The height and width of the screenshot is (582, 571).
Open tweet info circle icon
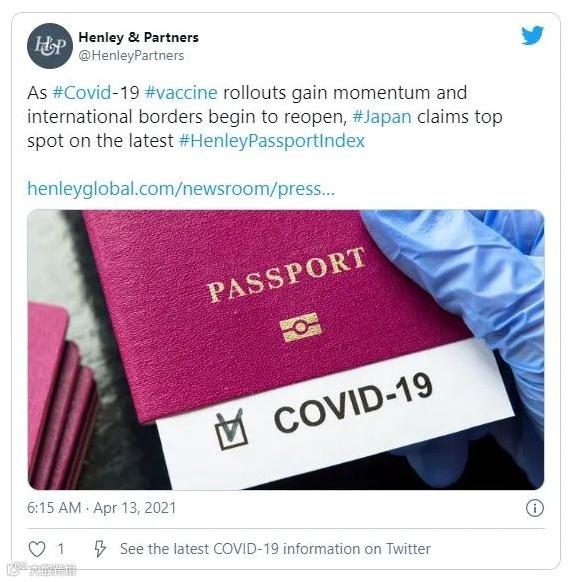tap(535, 508)
